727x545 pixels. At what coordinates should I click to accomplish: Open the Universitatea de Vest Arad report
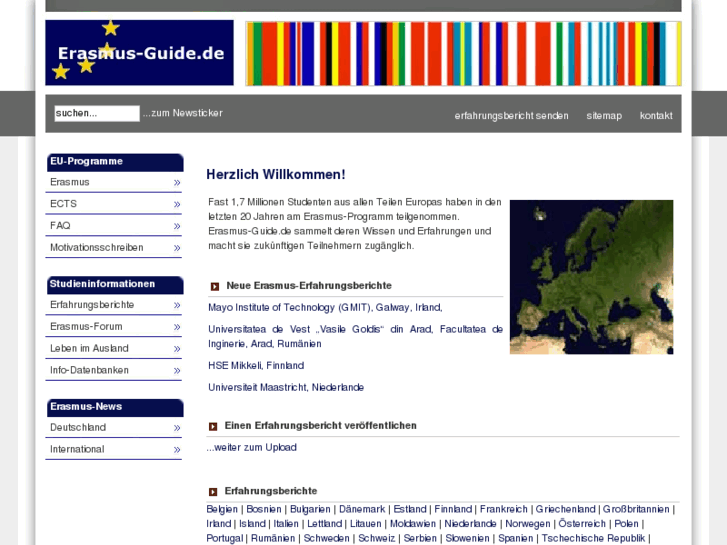pyautogui.click(x=355, y=336)
